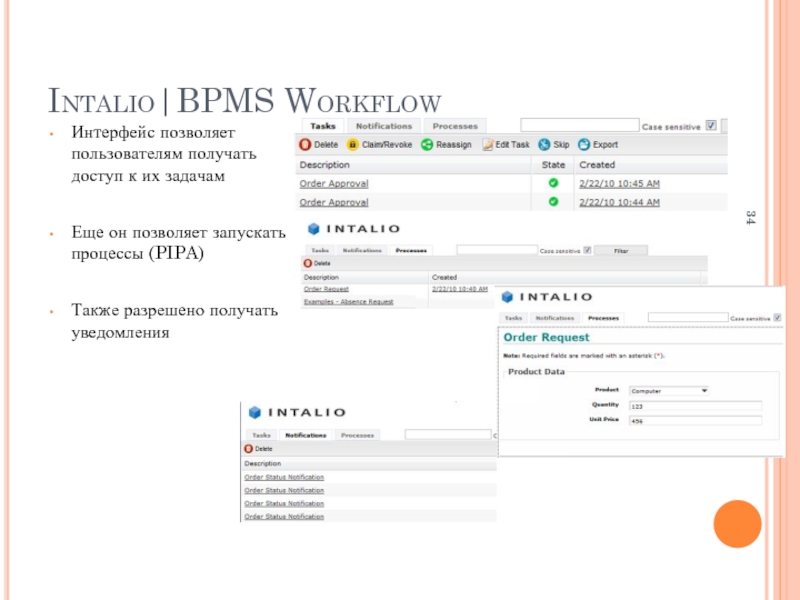Select Processes tab in the notifications window

tap(357, 435)
